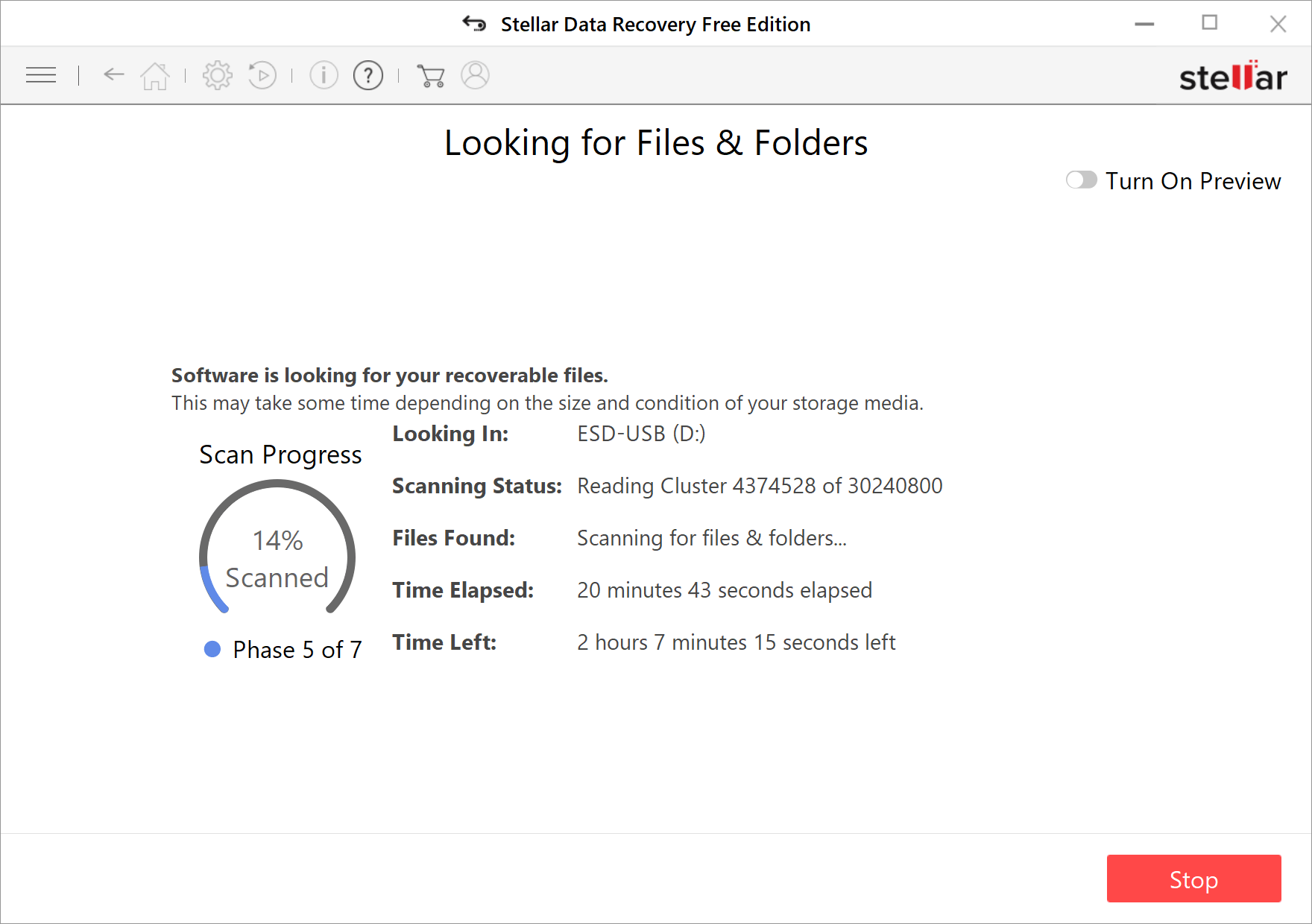Close the Stellar Data Recovery window
Image resolution: width=1312 pixels, height=924 pixels.
(x=1278, y=24)
